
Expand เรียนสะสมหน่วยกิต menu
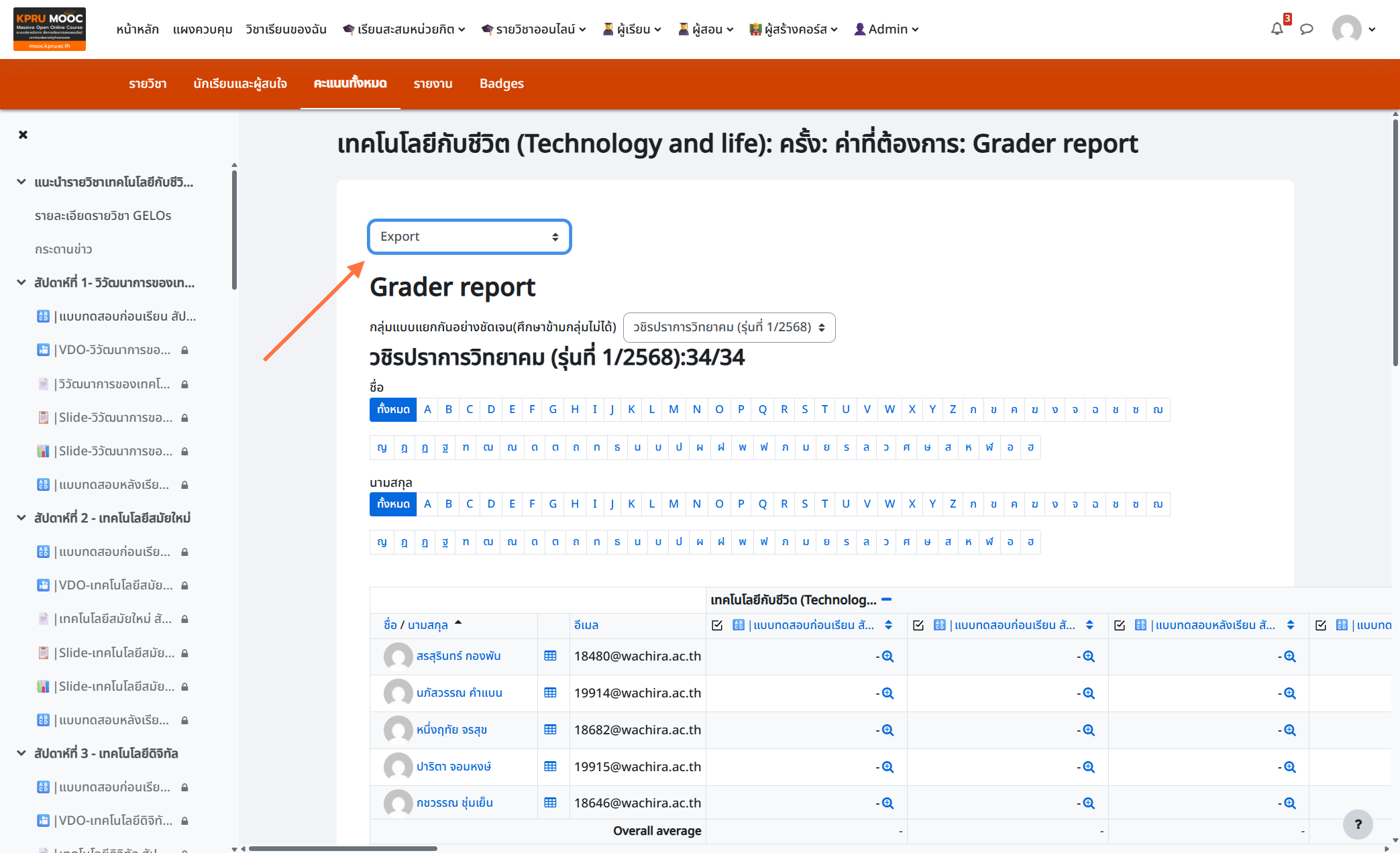[x=404, y=29]
